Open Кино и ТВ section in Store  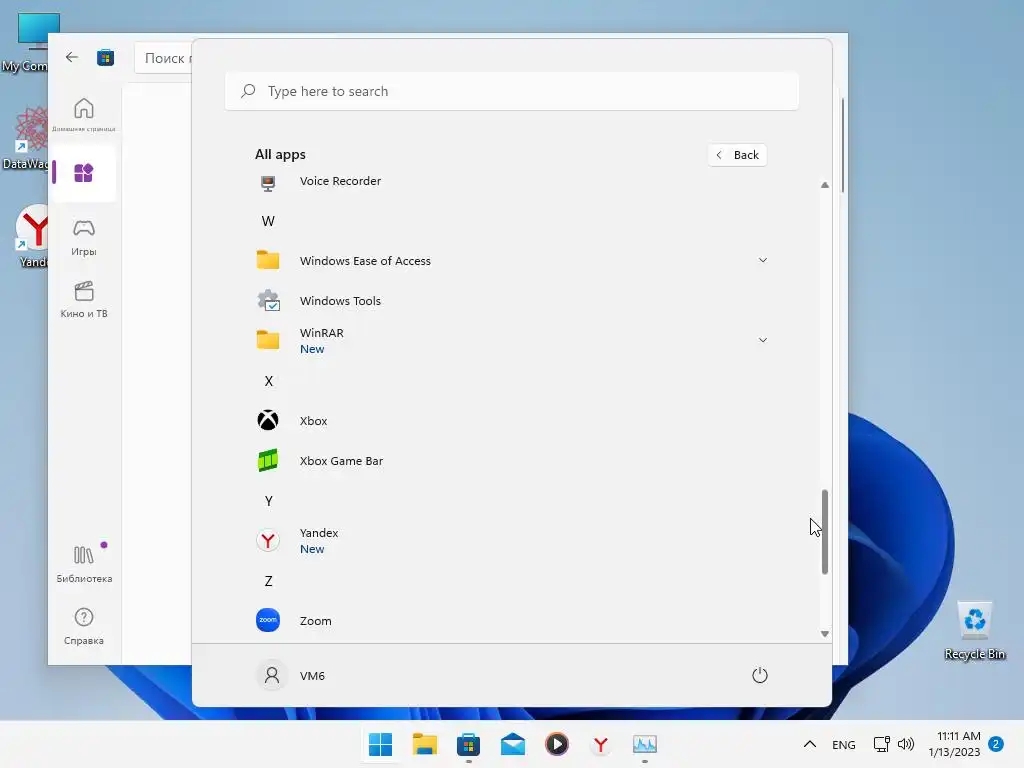tap(84, 300)
